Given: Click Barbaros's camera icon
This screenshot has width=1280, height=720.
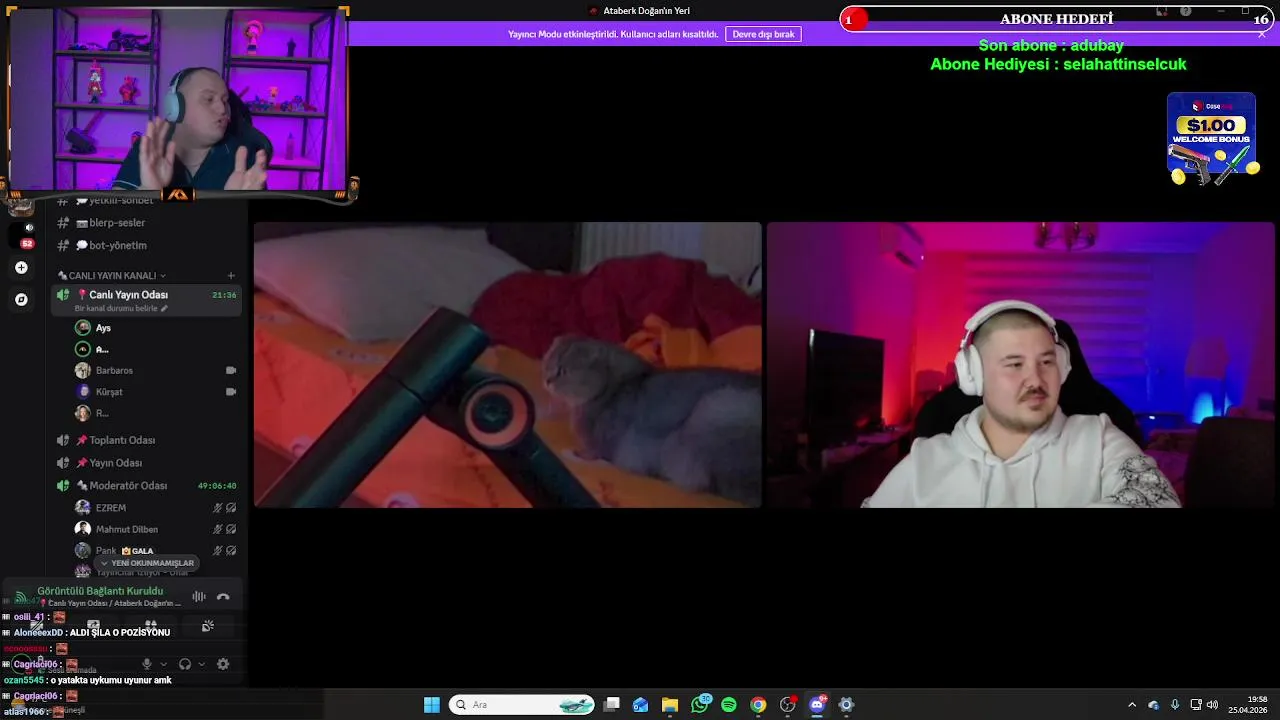Looking at the screenshot, I should click(231, 371).
